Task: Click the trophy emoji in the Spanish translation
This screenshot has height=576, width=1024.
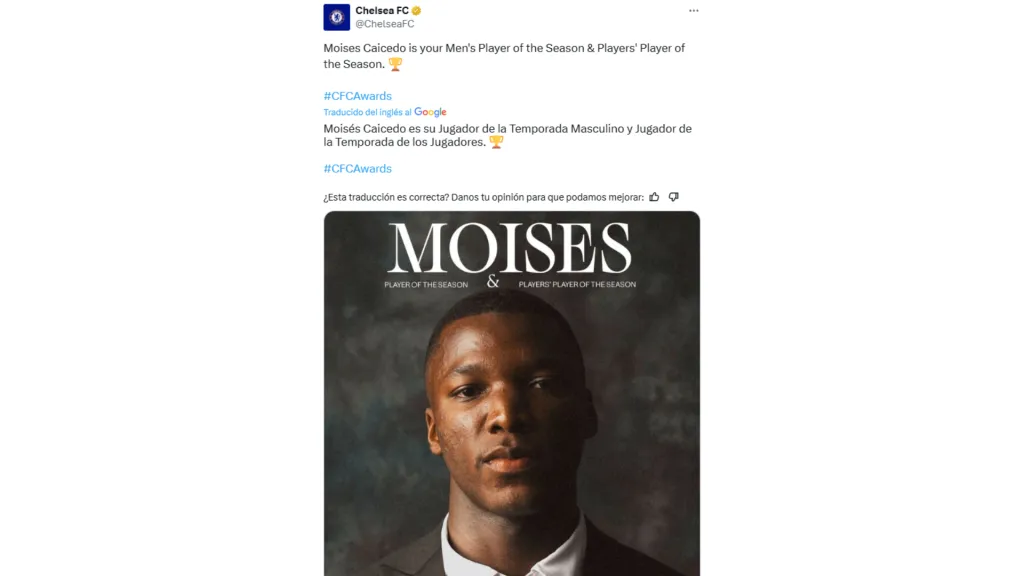Action: (496, 142)
